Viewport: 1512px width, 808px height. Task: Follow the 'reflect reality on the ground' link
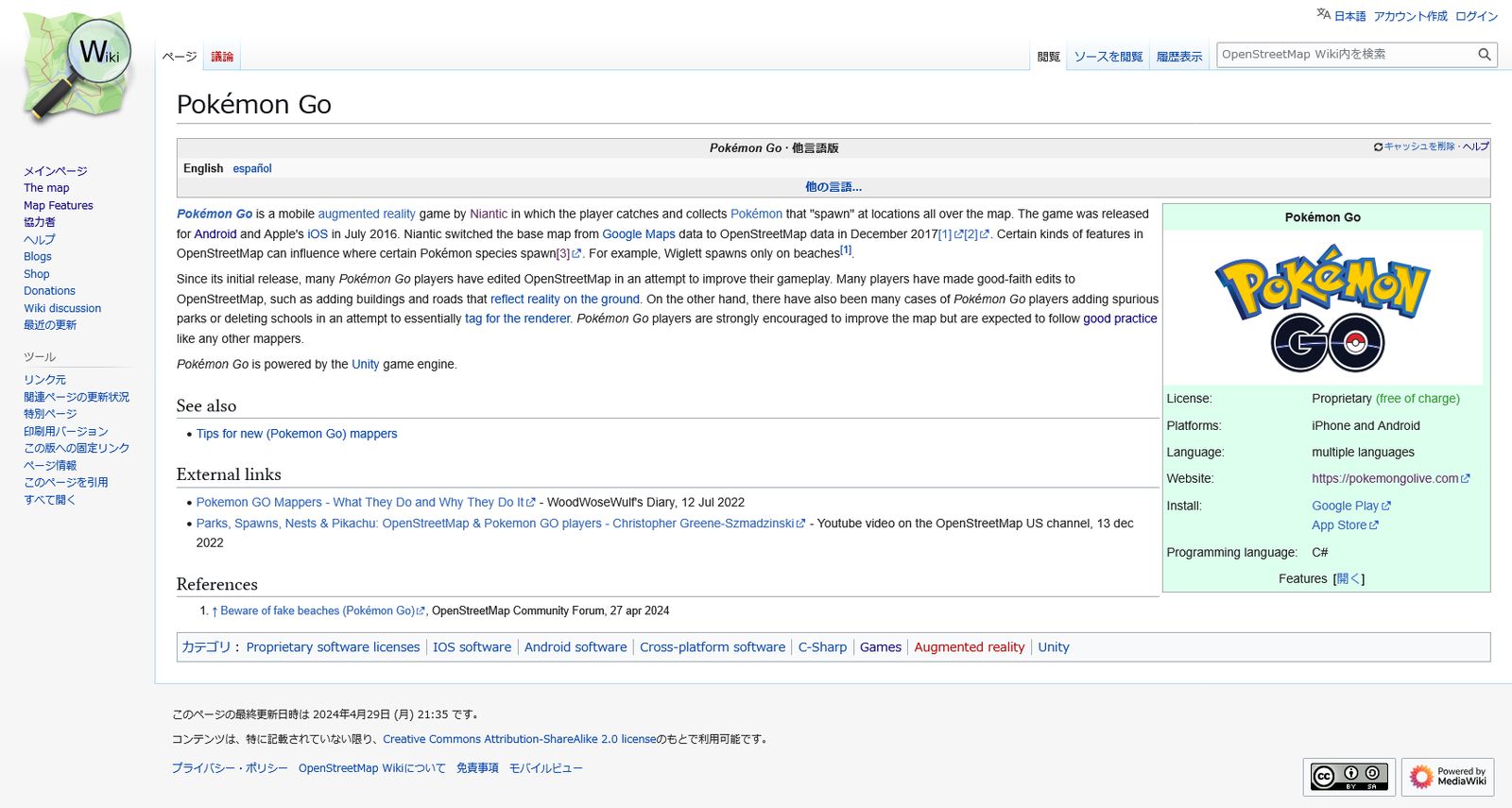[565, 300]
